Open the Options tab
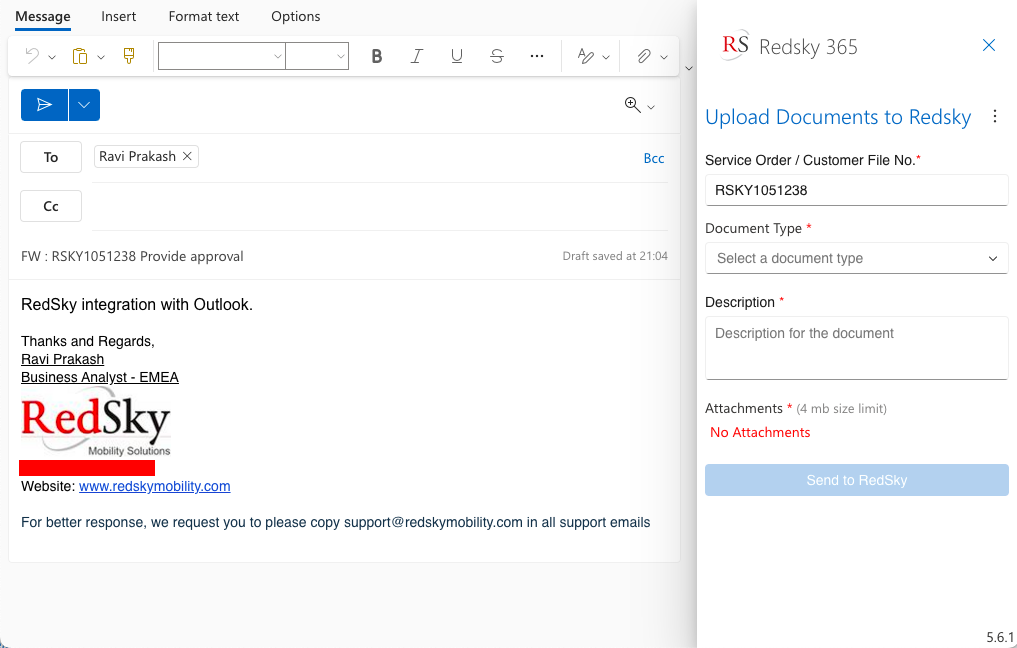 [x=296, y=16]
